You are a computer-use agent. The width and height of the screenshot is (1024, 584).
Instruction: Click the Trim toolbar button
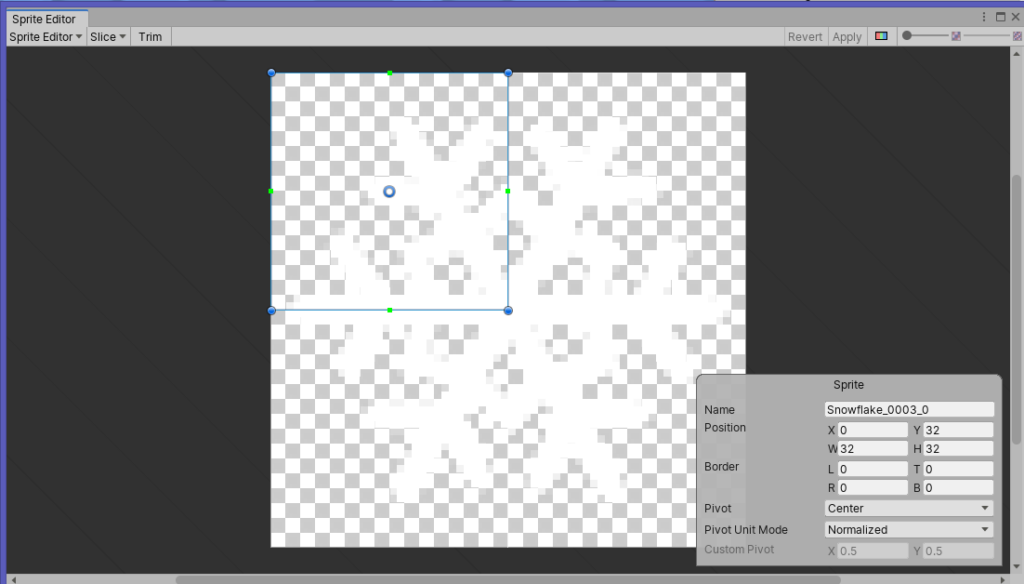pos(150,37)
